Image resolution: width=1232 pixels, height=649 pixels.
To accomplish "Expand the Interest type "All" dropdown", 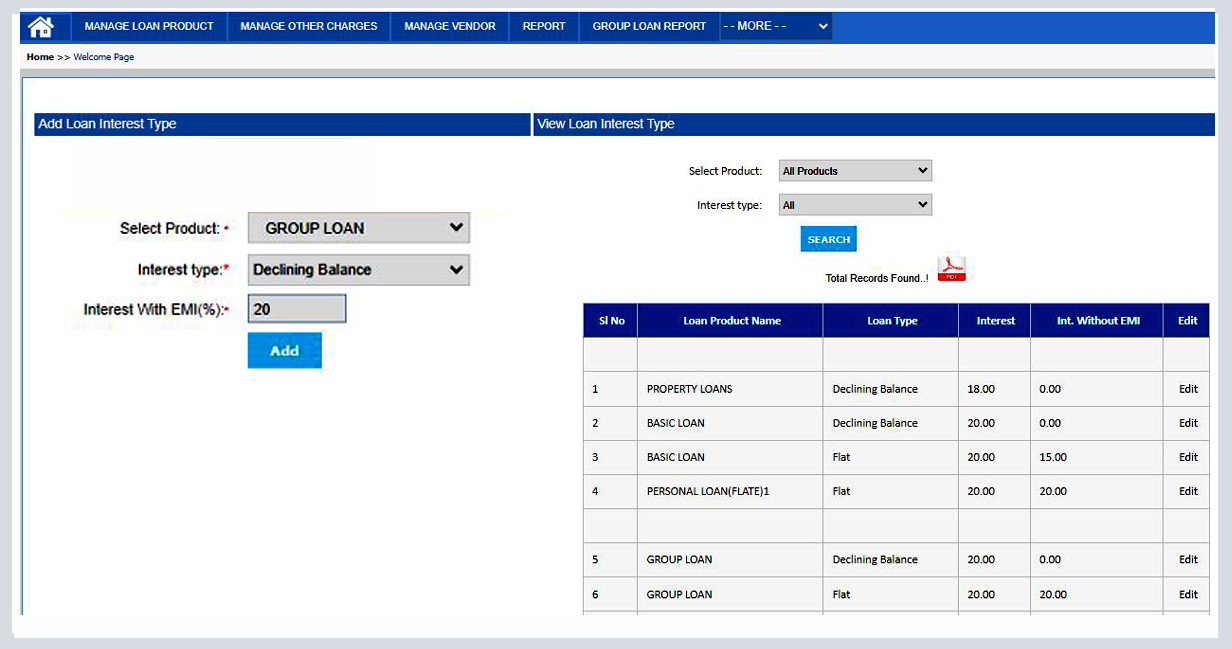I will point(855,203).
